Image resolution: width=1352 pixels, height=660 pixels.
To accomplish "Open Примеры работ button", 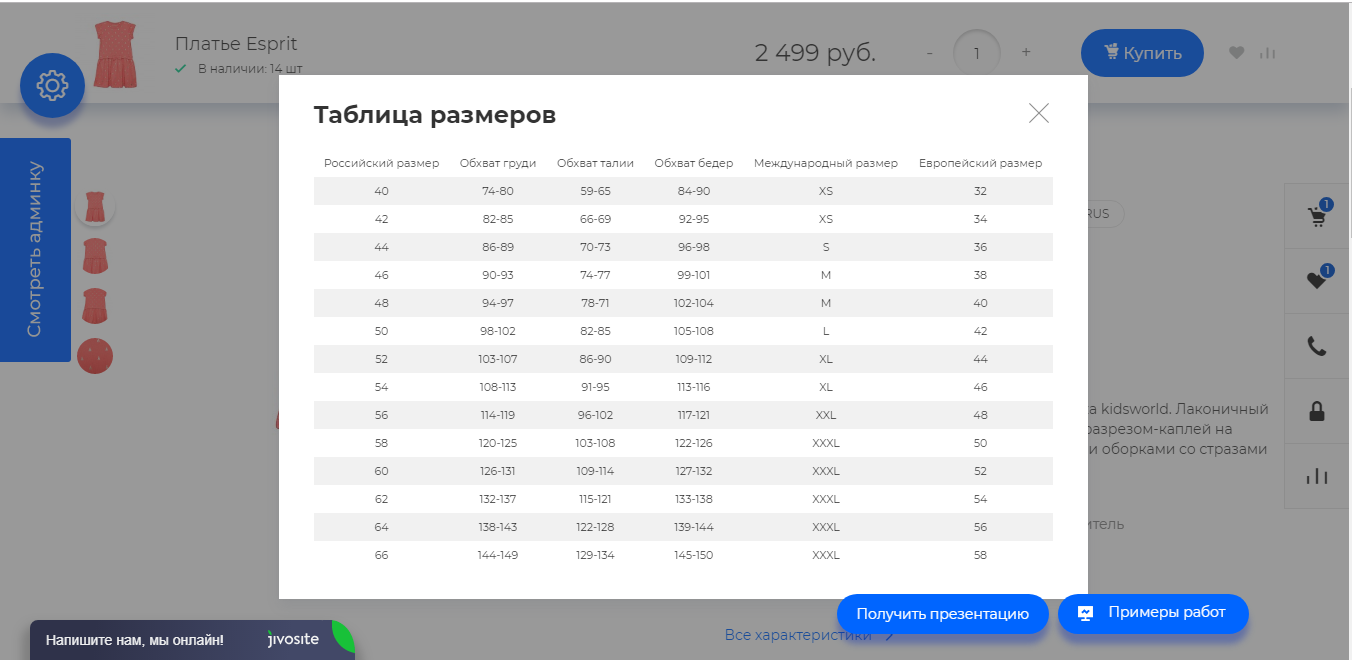I will (x=1153, y=613).
